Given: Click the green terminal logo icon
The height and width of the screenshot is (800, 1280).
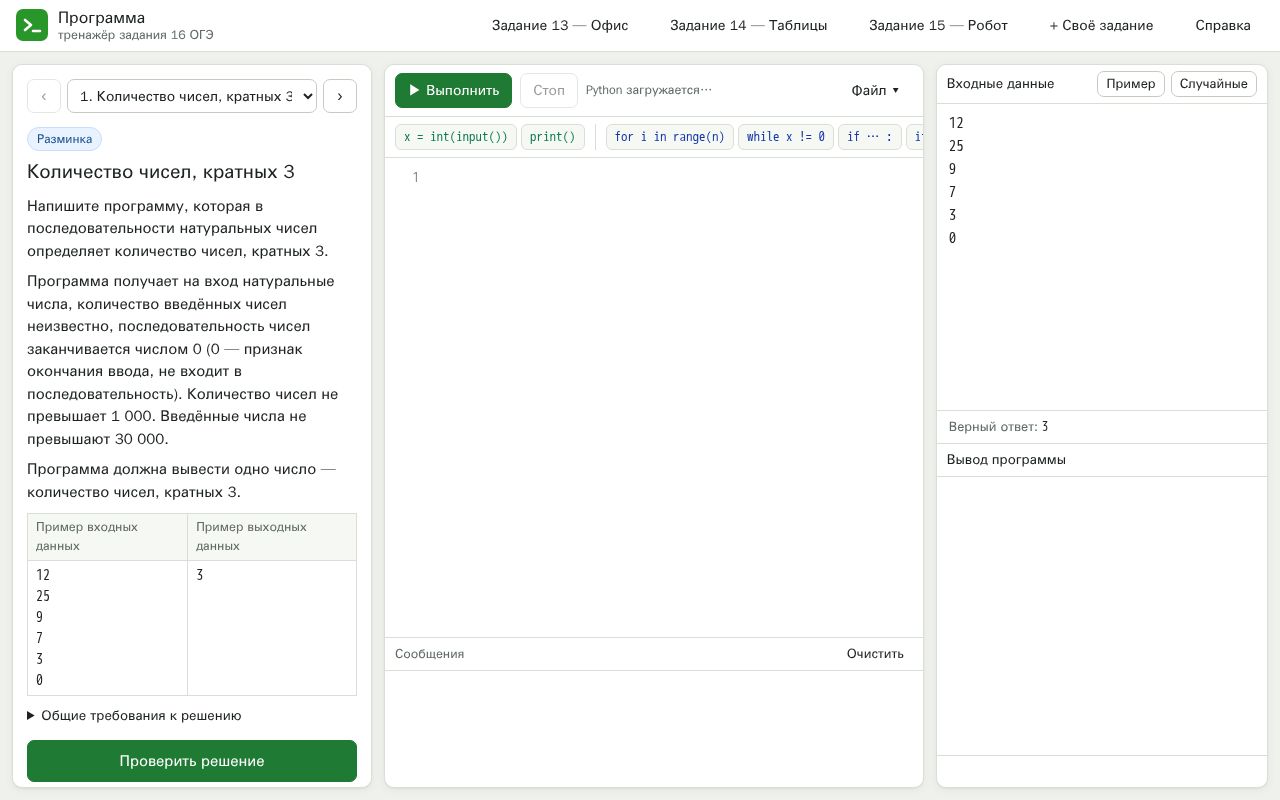Looking at the screenshot, I should click(32, 25).
